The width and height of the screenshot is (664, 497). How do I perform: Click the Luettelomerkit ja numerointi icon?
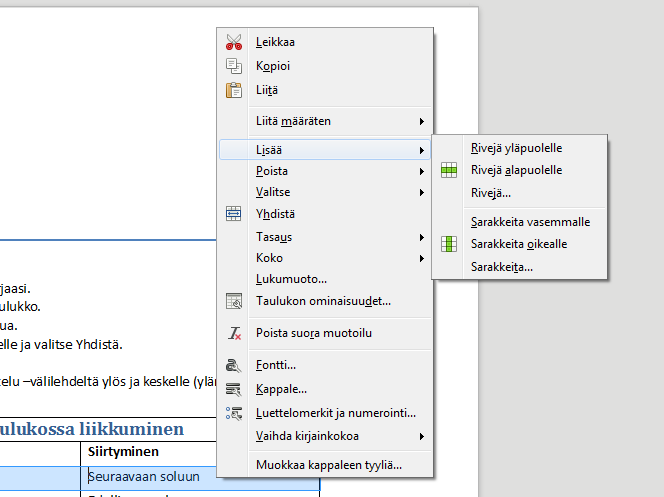coord(234,413)
